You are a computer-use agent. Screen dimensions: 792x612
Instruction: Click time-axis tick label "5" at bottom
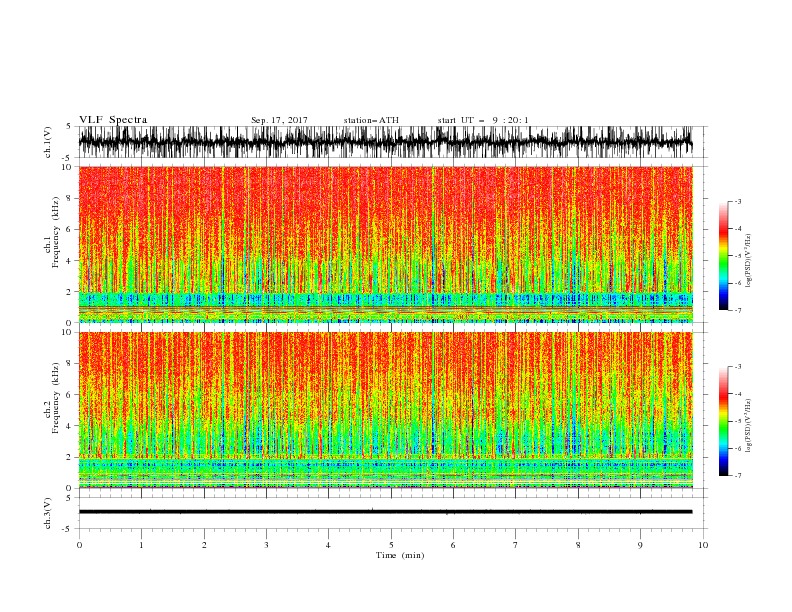click(x=391, y=545)
